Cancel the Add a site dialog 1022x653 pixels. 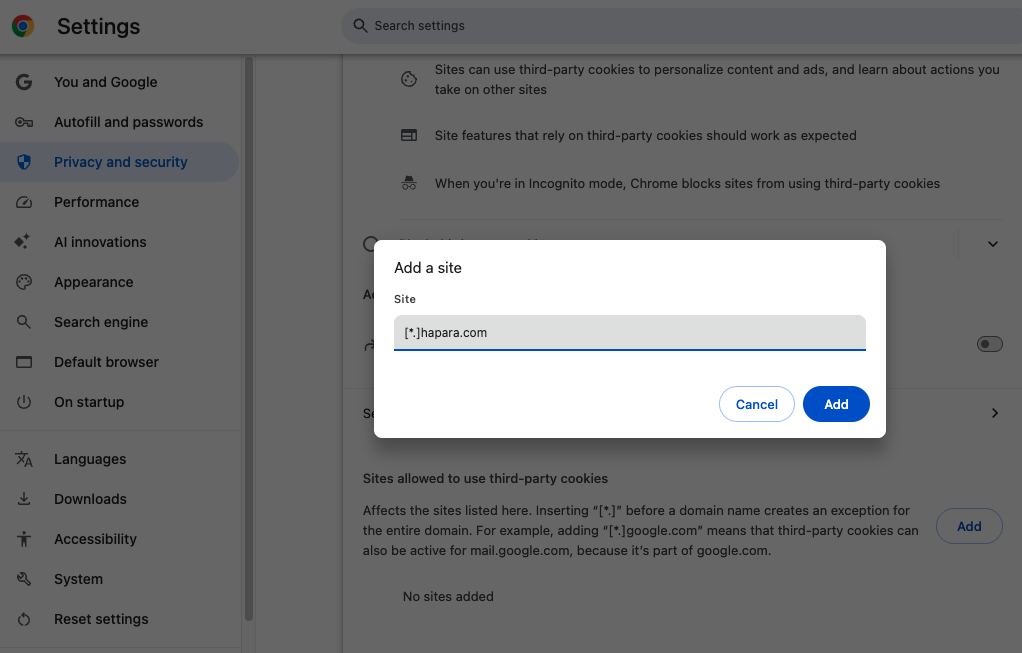coord(757,404)
